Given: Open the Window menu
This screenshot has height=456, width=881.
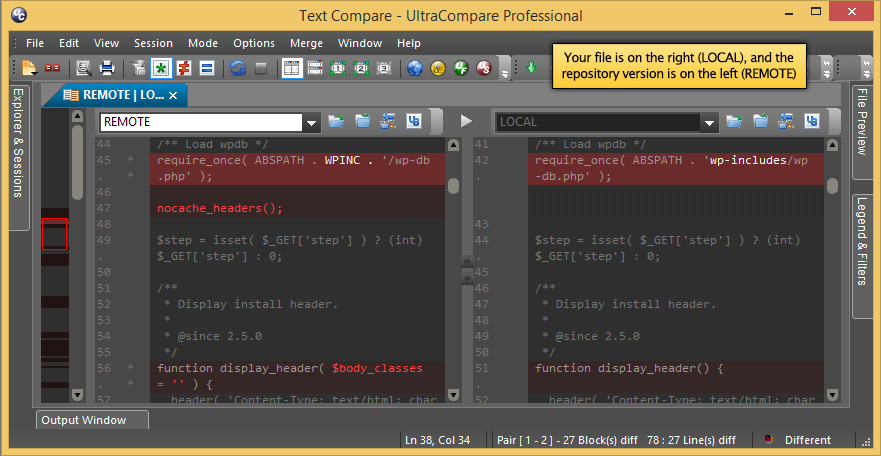Looking at the screenshot, I should click(360, 43).
